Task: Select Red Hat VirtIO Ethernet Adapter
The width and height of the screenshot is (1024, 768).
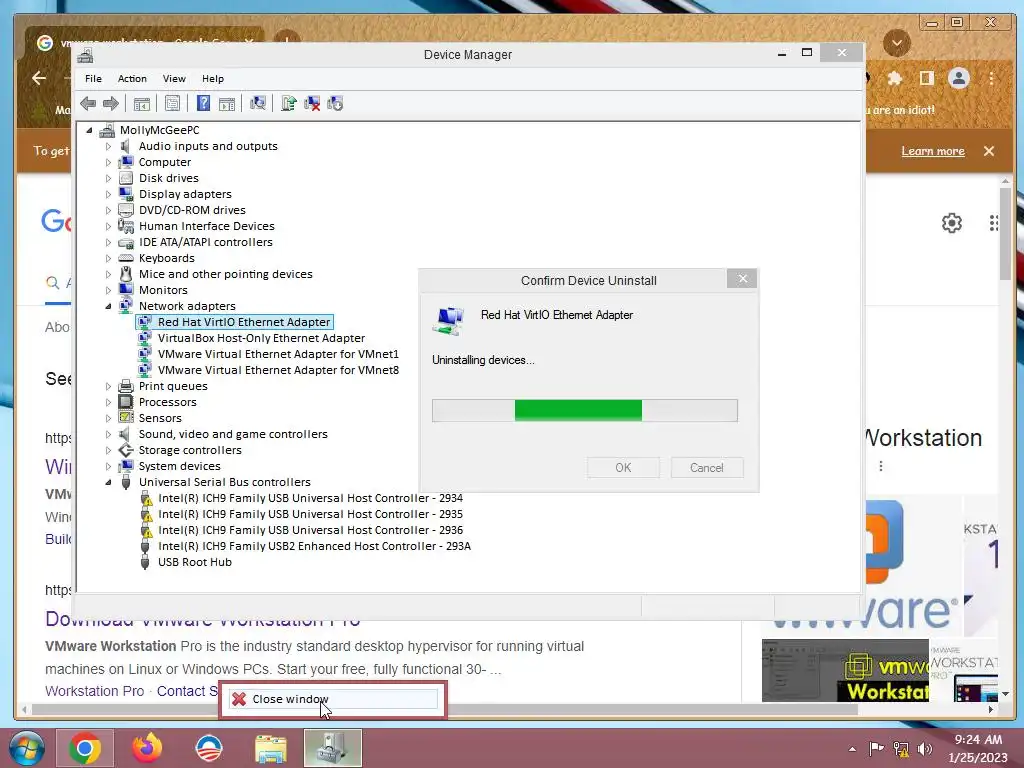Action: click(x=244, y=322)
